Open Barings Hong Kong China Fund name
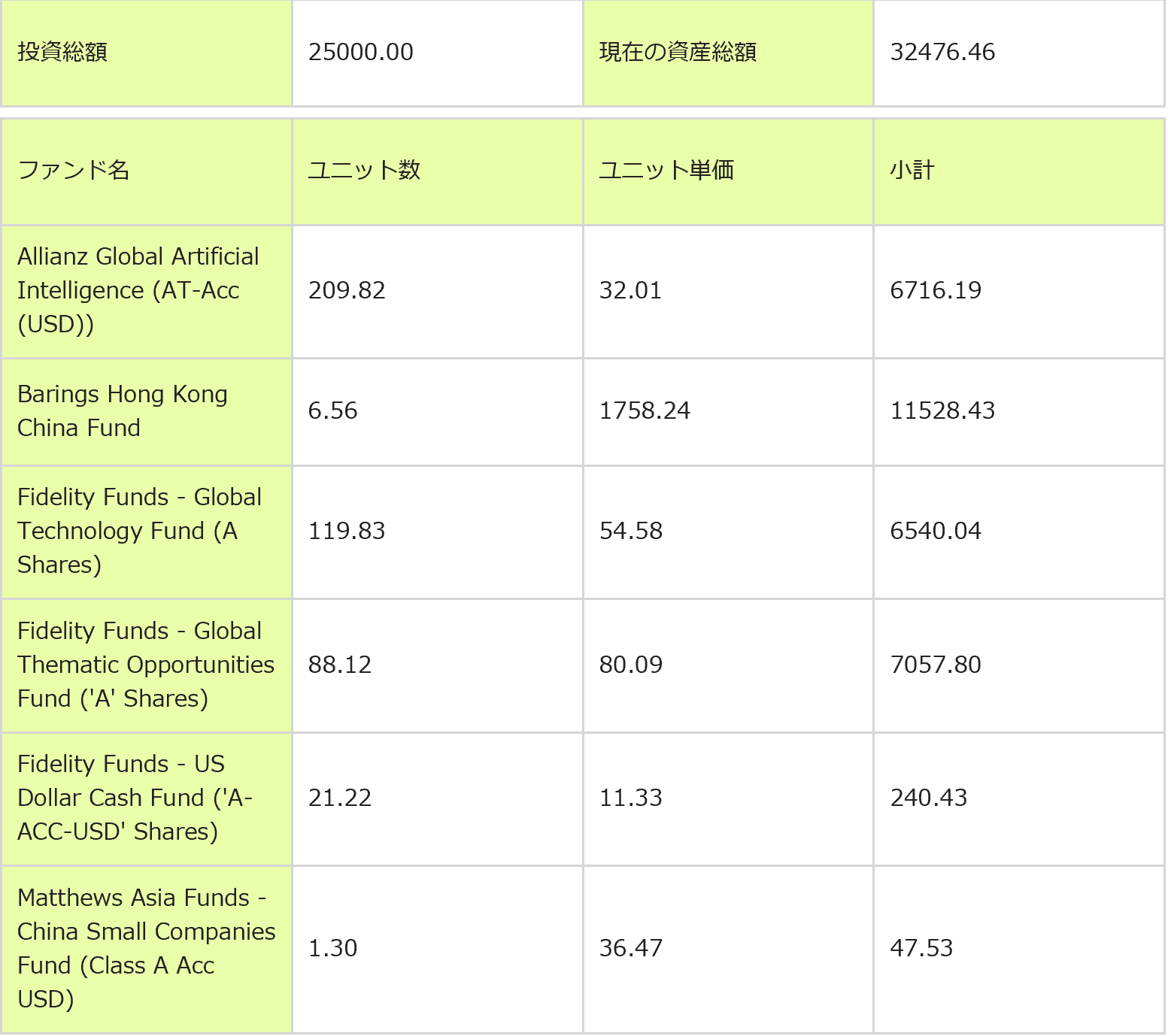 [122, 410]
